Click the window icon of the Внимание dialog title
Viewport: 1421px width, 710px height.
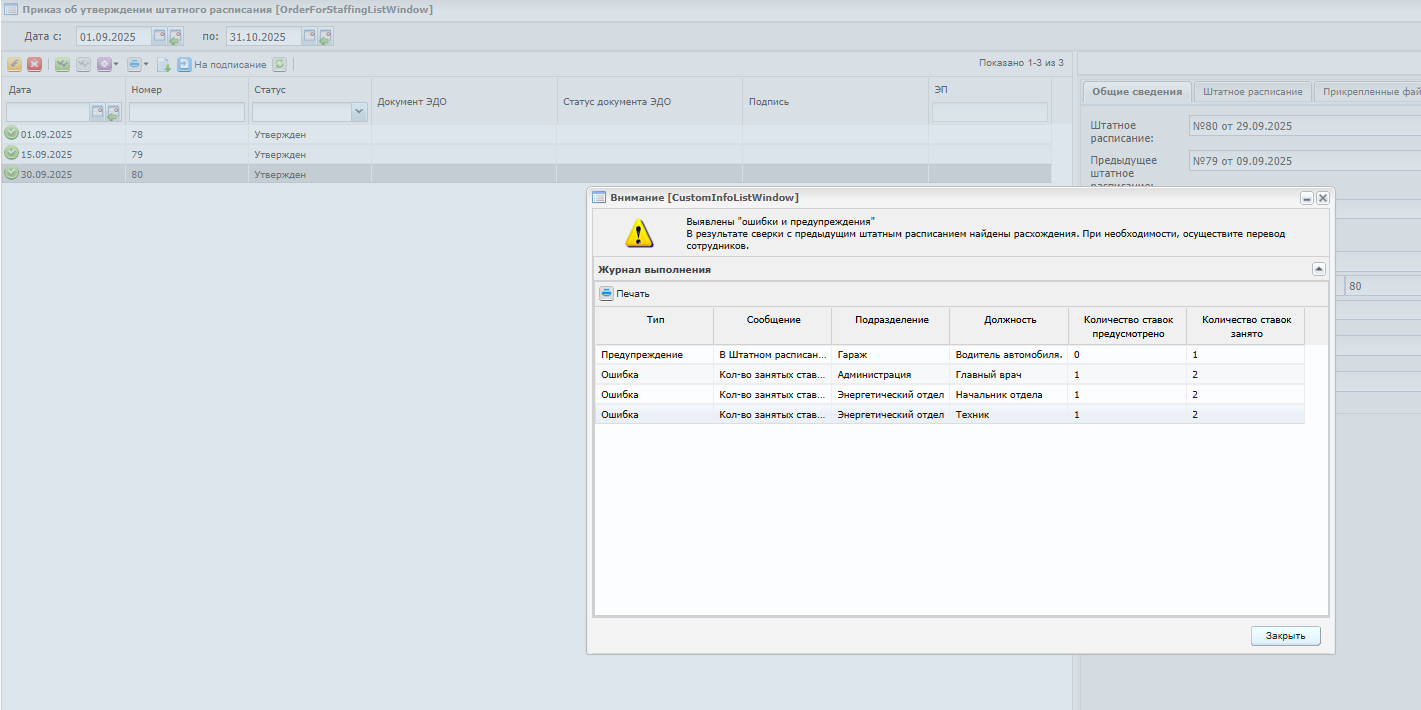(x=600, y=197)
